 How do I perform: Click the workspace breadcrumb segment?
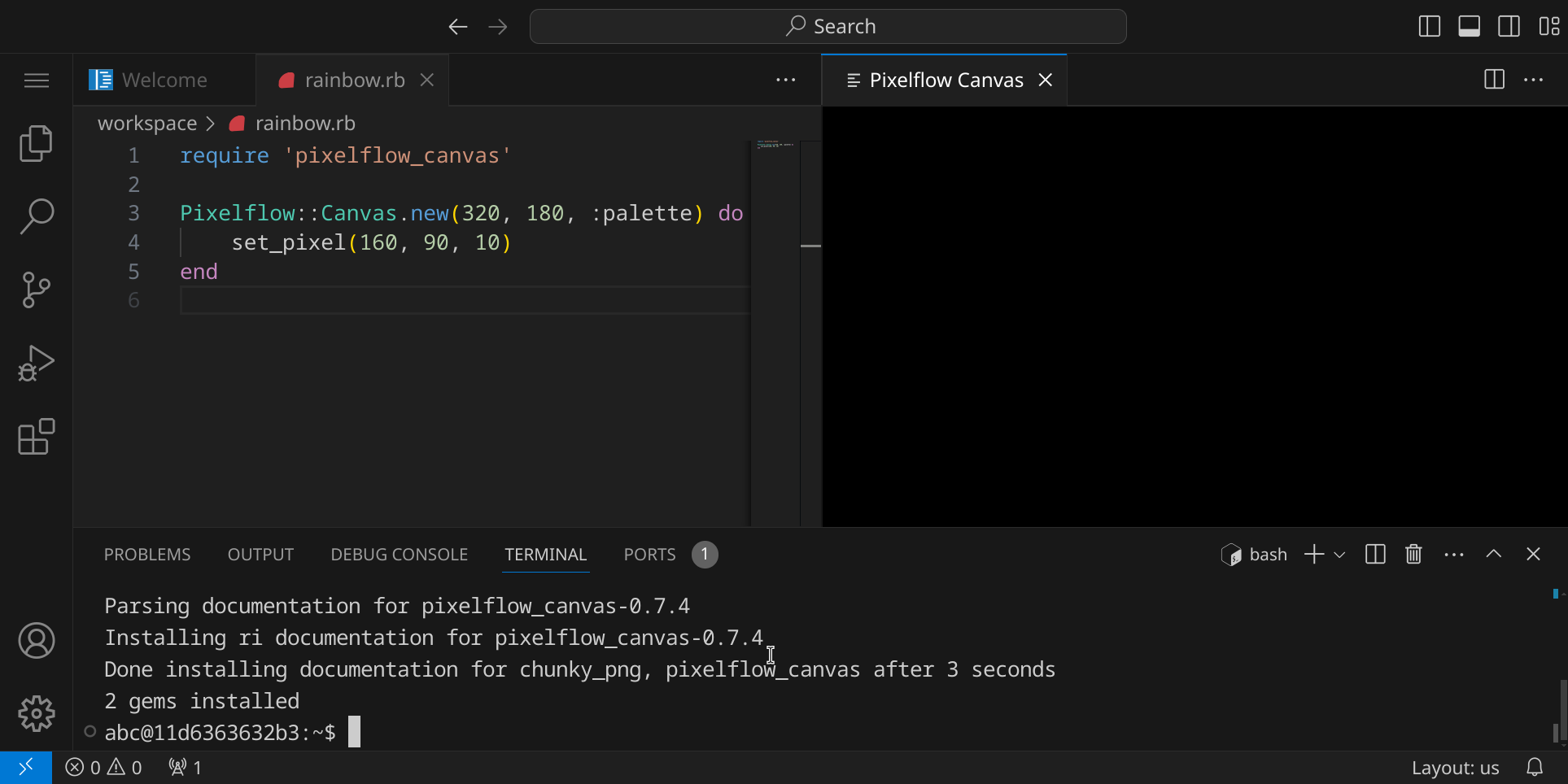[147, 124]
